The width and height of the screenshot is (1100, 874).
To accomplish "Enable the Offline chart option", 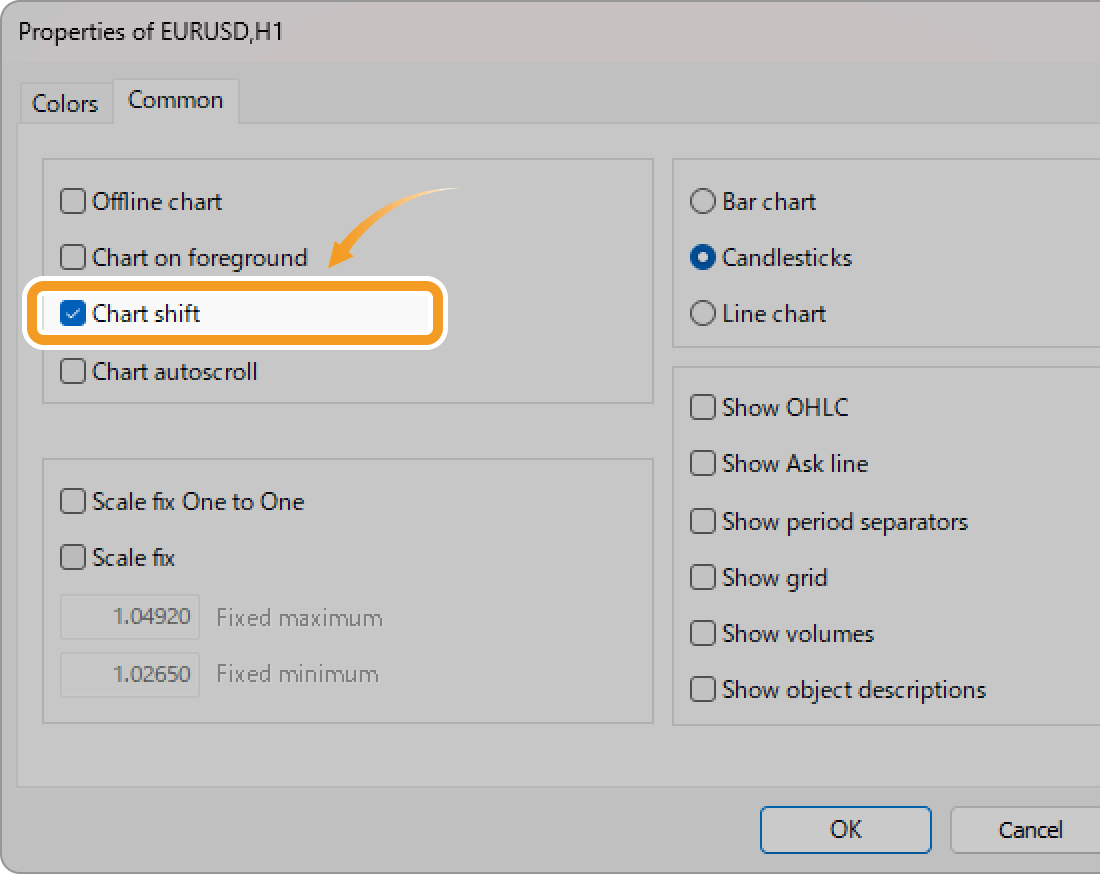I will coord(73,201).
